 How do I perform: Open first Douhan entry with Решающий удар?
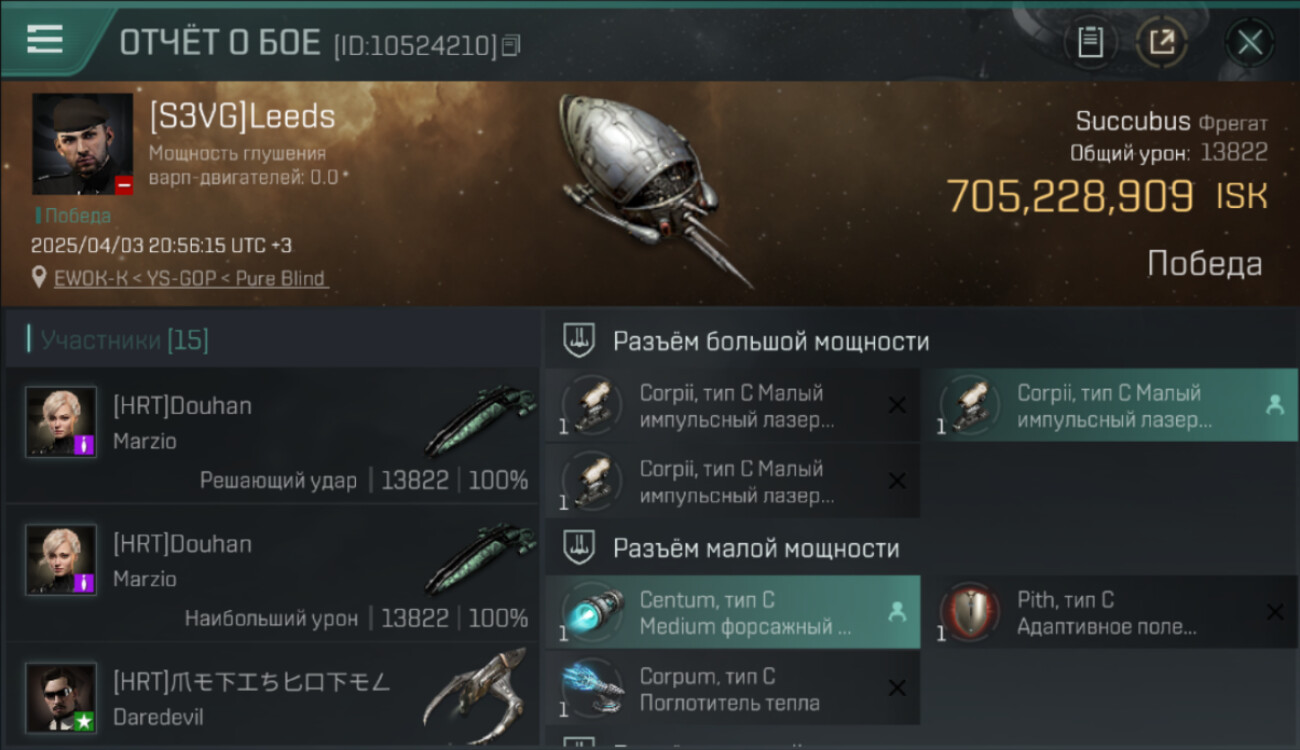[272, 435]
